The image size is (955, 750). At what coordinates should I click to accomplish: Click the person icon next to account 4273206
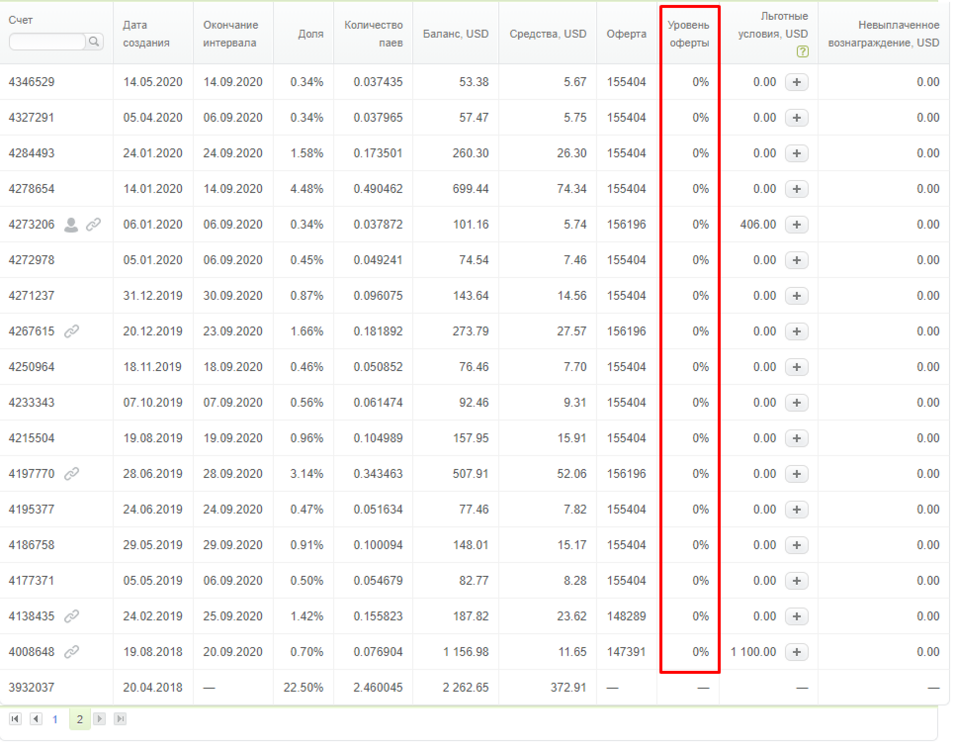[71, 225]
